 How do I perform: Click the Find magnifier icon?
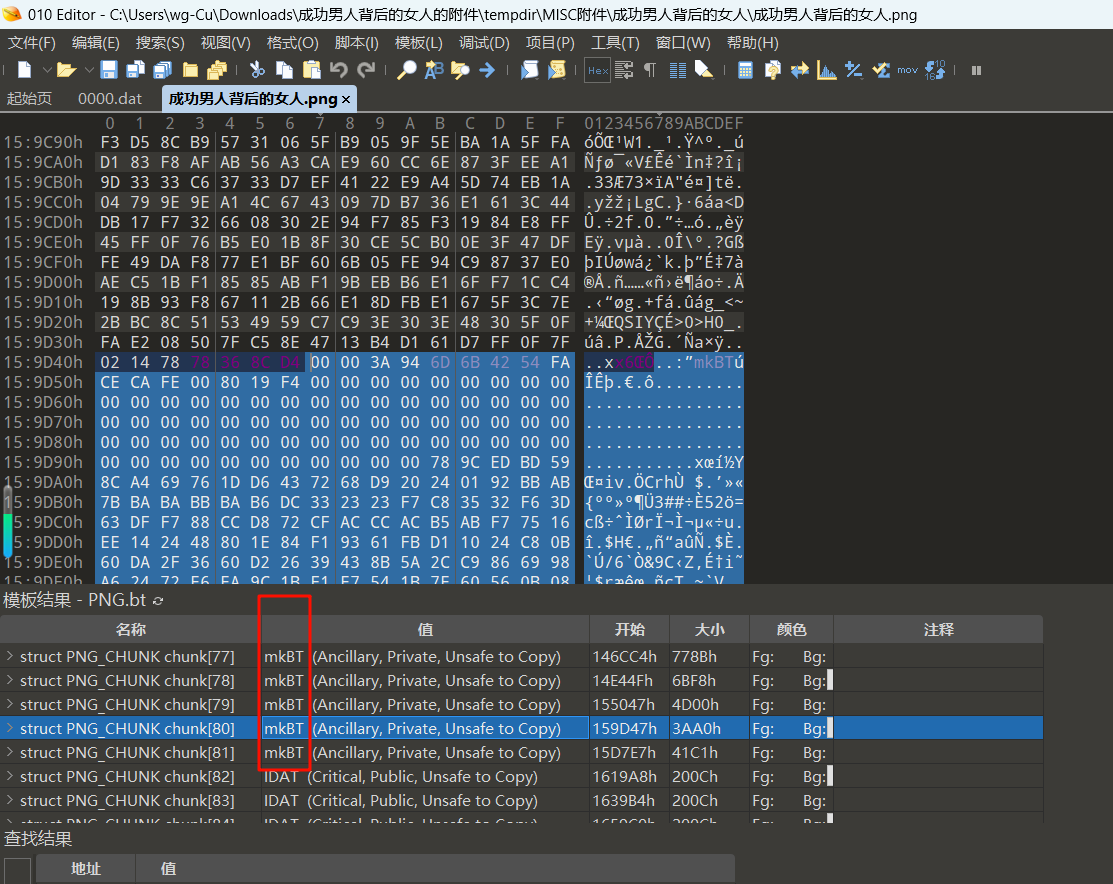coord(407,70)
